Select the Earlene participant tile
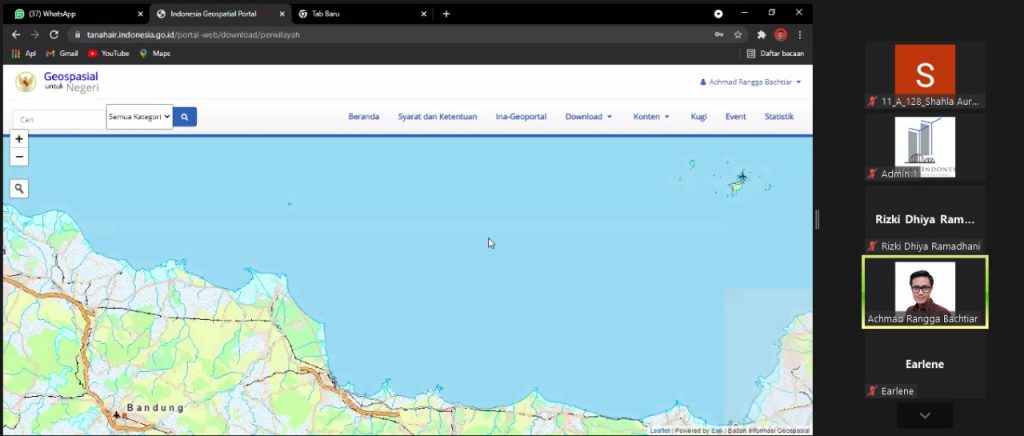The width and height of the screenshot is (1024, 436). point(925,364)
